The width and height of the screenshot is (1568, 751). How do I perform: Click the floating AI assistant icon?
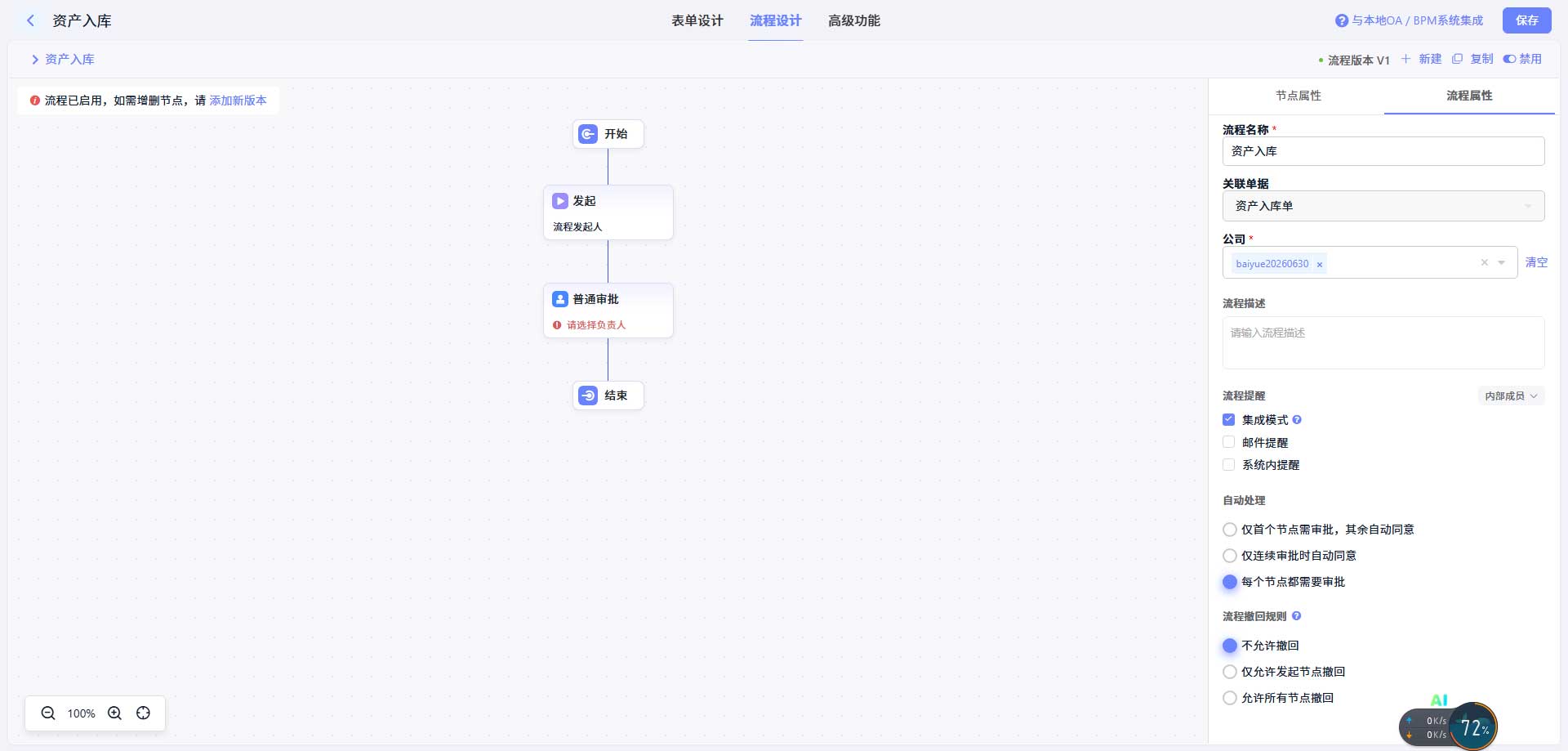point(1439,700)
